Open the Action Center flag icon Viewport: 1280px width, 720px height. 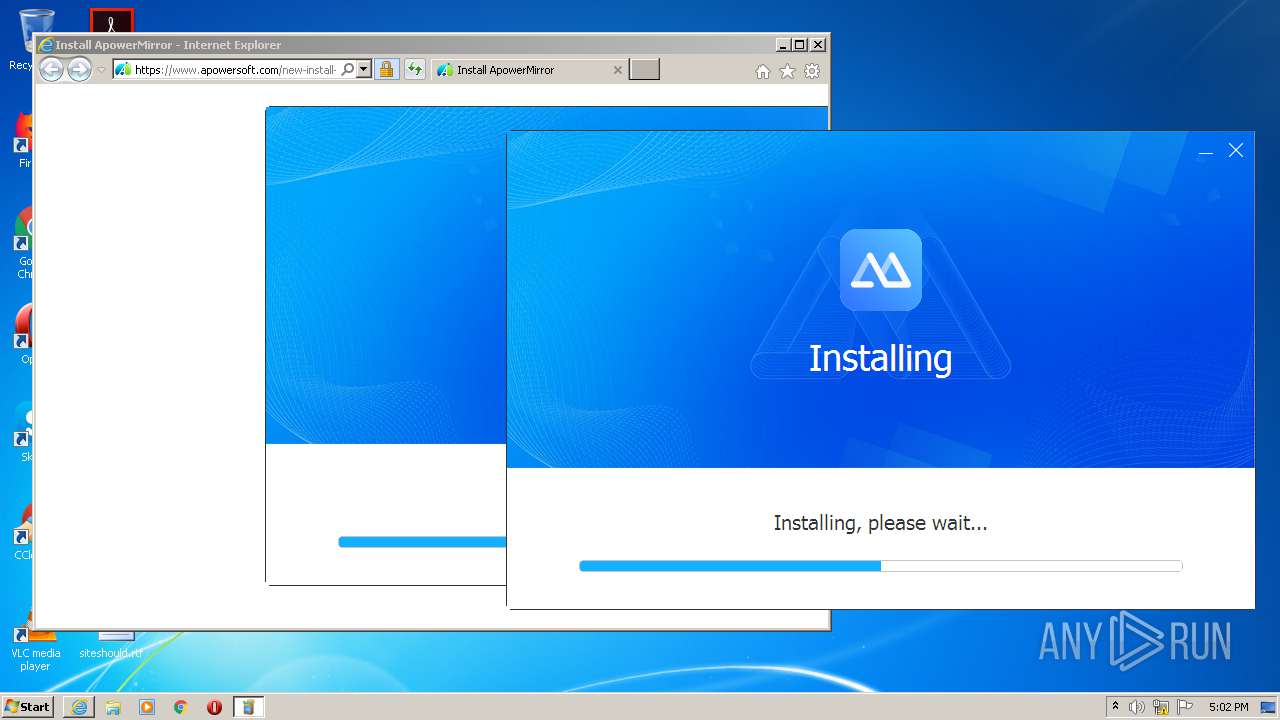[1185, 707]
